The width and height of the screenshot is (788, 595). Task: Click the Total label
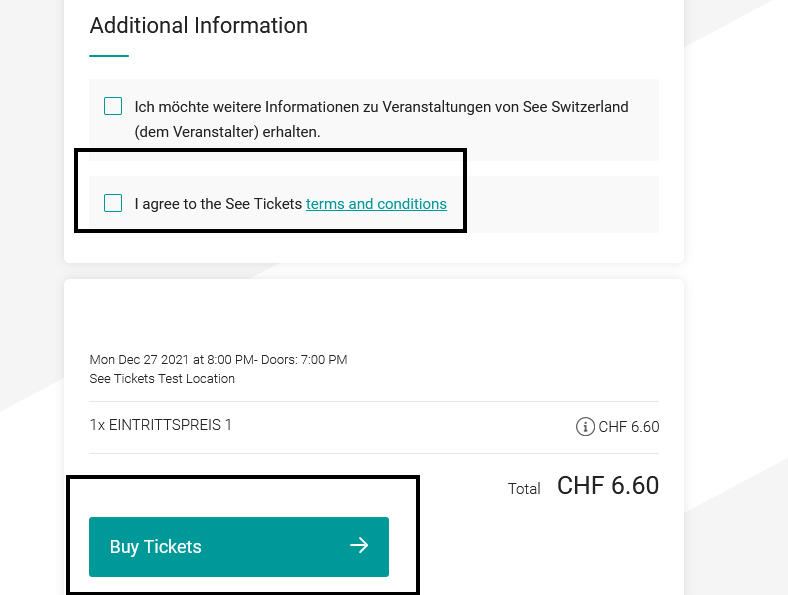click(524, 488)
